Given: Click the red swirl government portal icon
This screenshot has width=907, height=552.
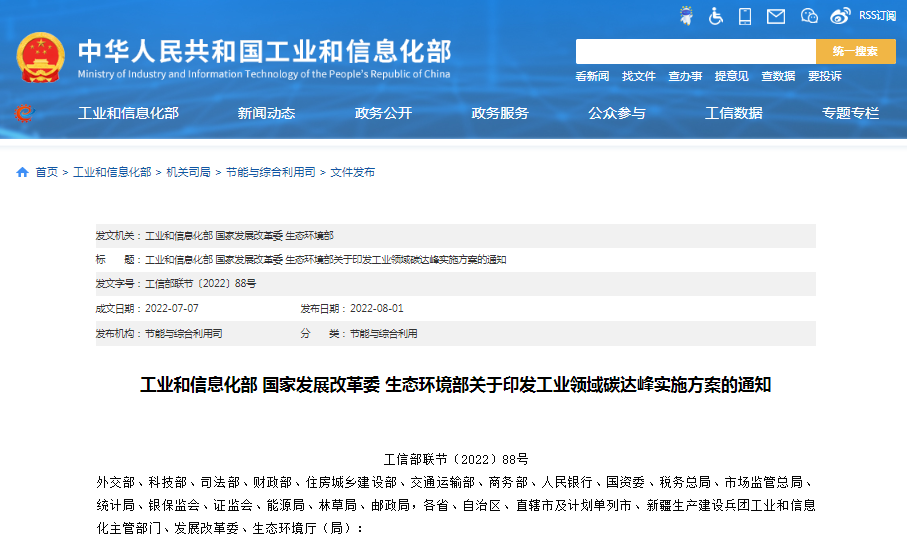Looking at the screenshot, I should pyautogui.click(x=24, y=113).
